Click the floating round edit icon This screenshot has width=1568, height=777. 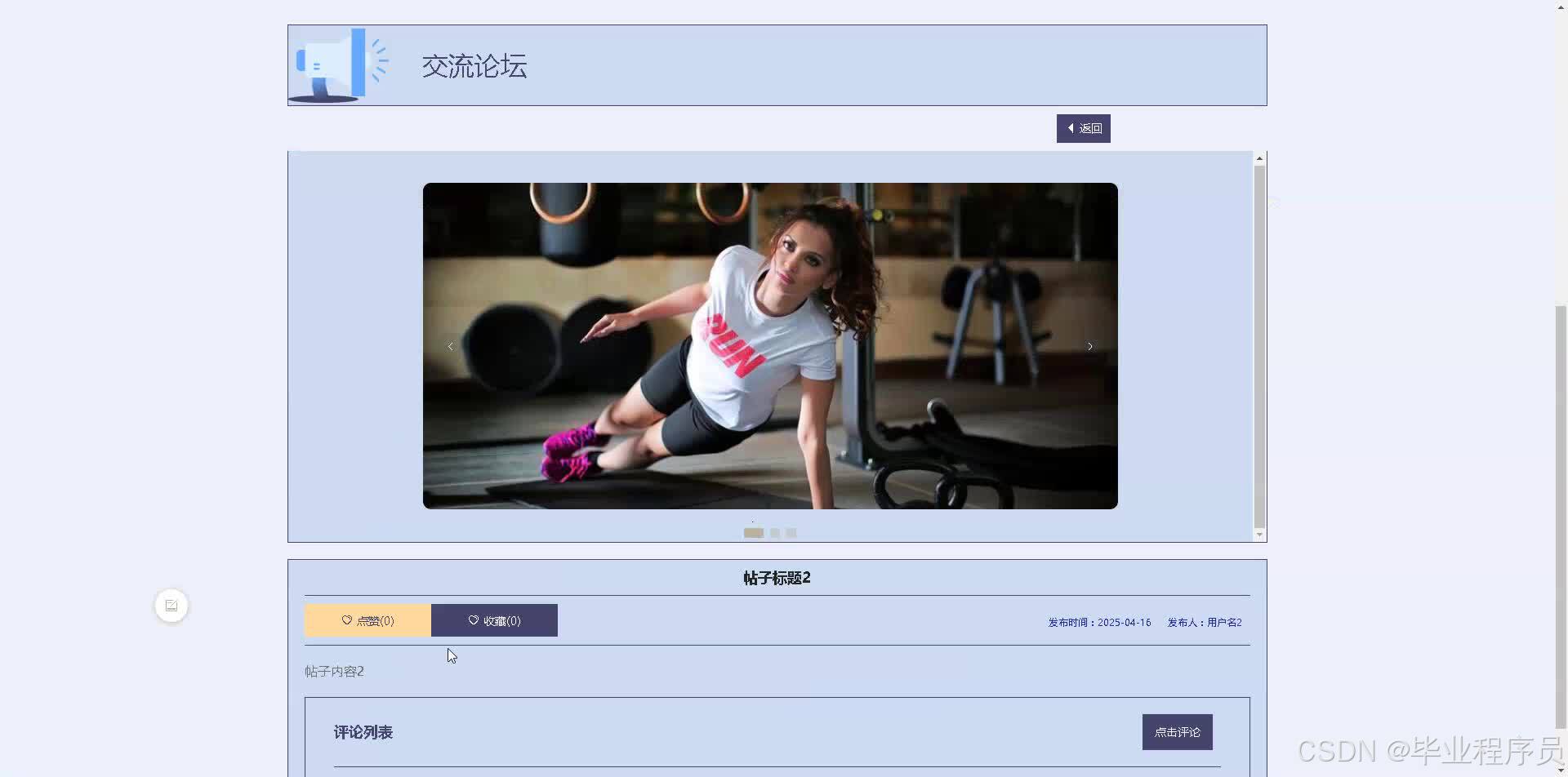tap(171, 606)
